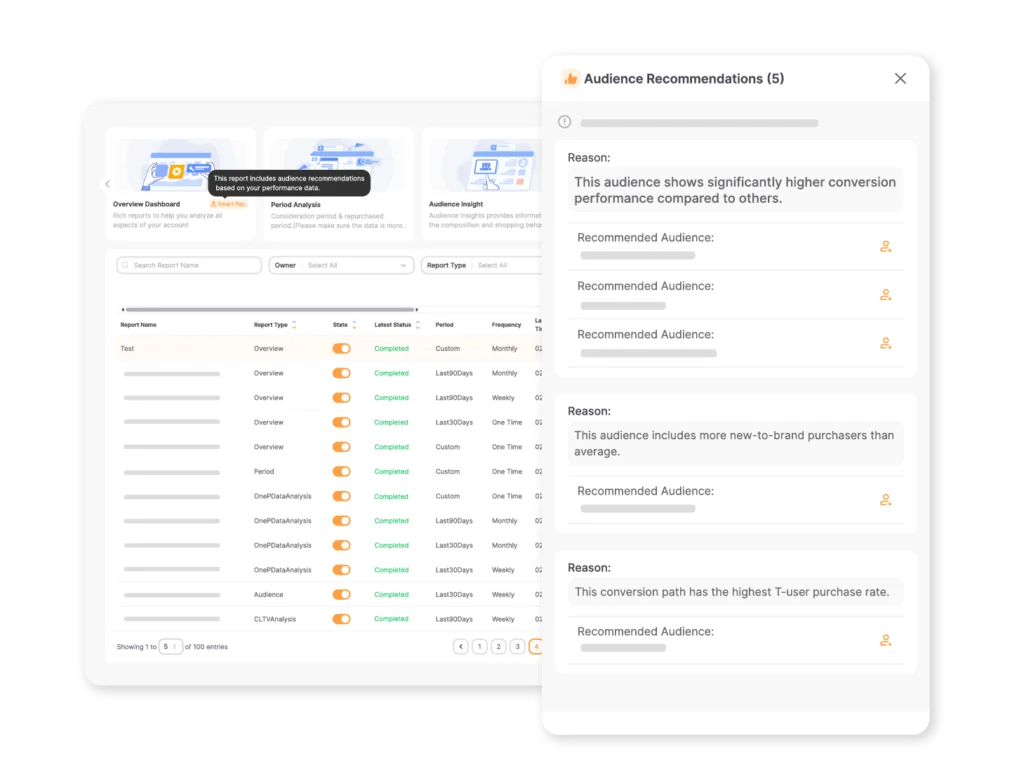Go to page 2 in pagination

pos(498,647)
